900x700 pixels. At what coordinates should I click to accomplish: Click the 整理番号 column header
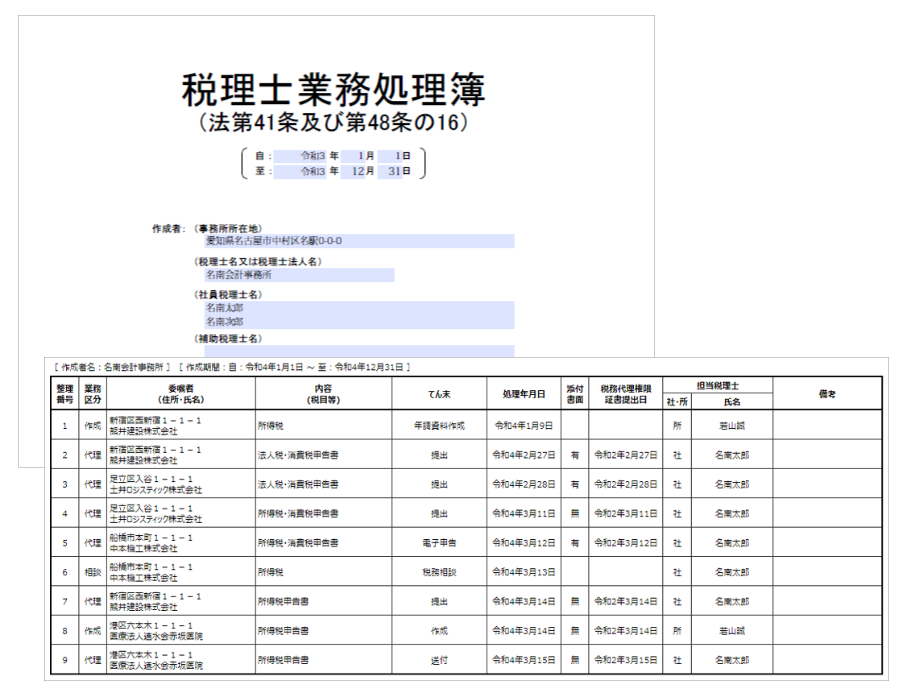[x=65, y=394]
